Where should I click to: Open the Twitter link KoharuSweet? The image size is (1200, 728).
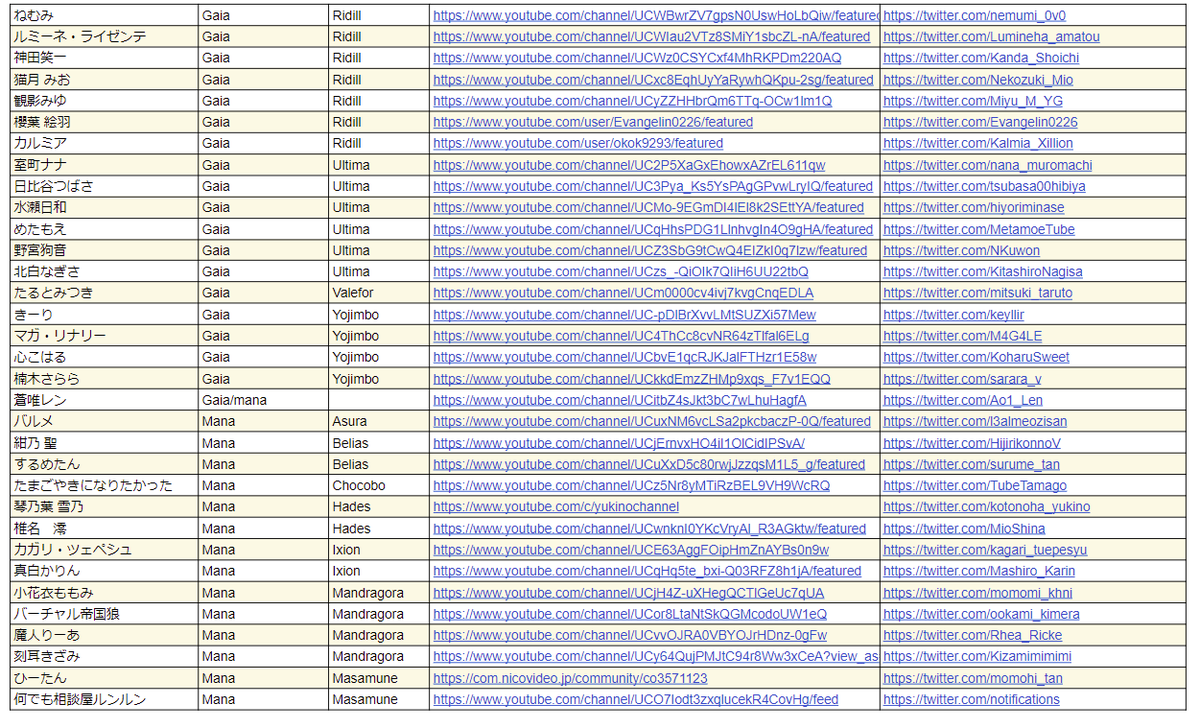pos(977,357)
